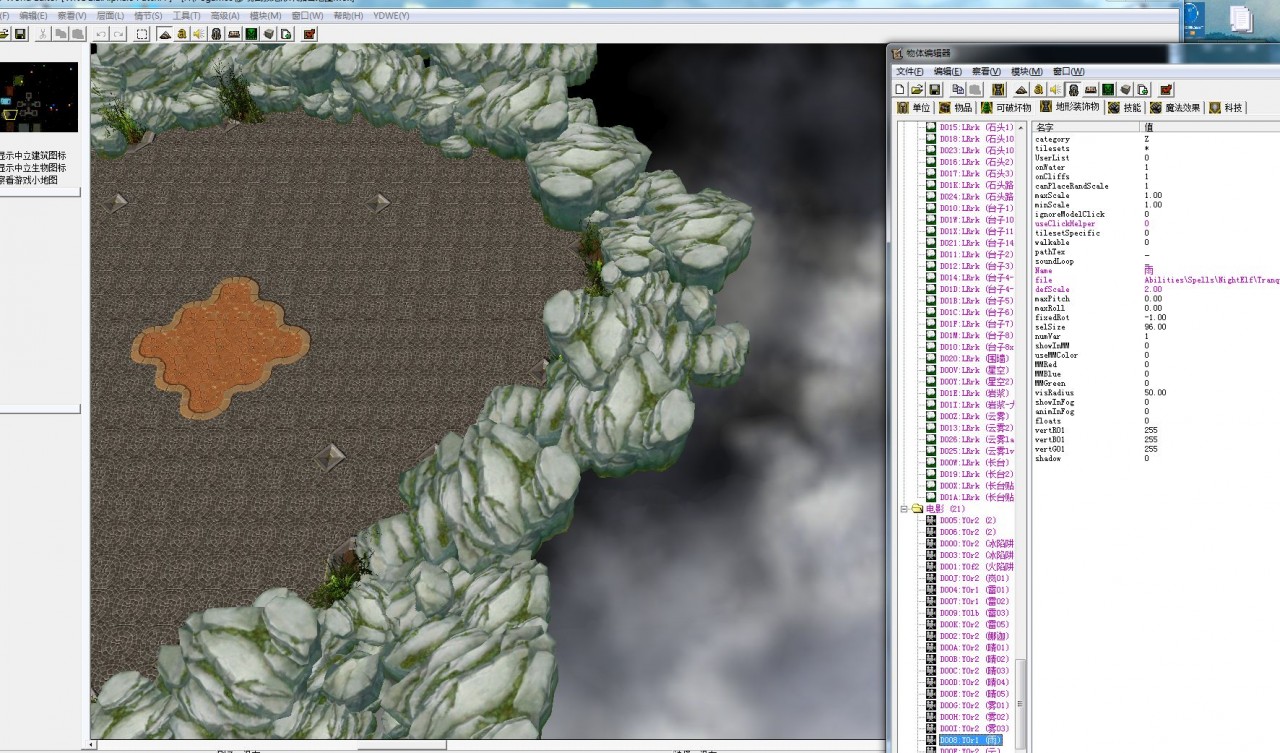Open AI Editor green icon in main toolbar

[x=251, y=34]
